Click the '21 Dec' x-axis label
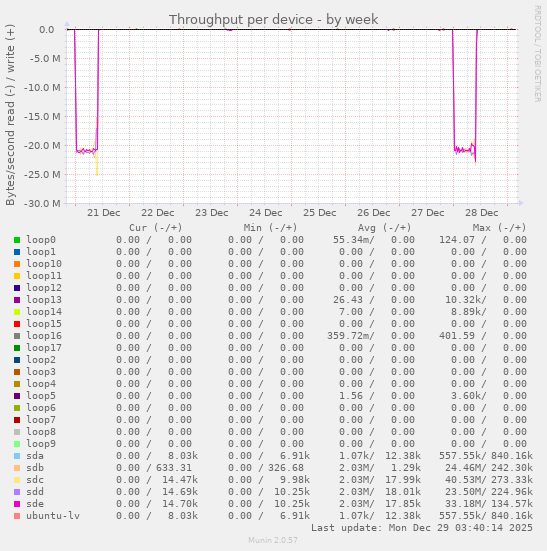Screen dimensions: 547x551 (x=104, y=213)
